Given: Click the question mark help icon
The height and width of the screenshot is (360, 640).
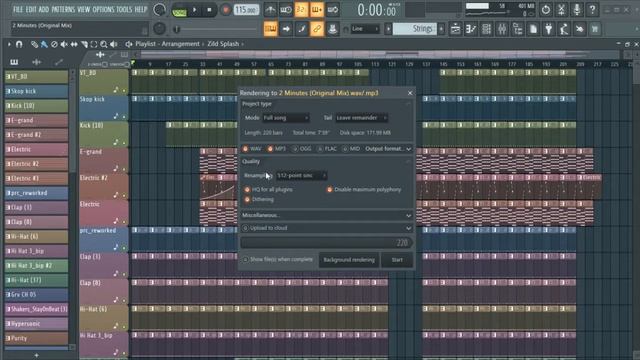Looking at the screenshot, I should tap(592, 10).
